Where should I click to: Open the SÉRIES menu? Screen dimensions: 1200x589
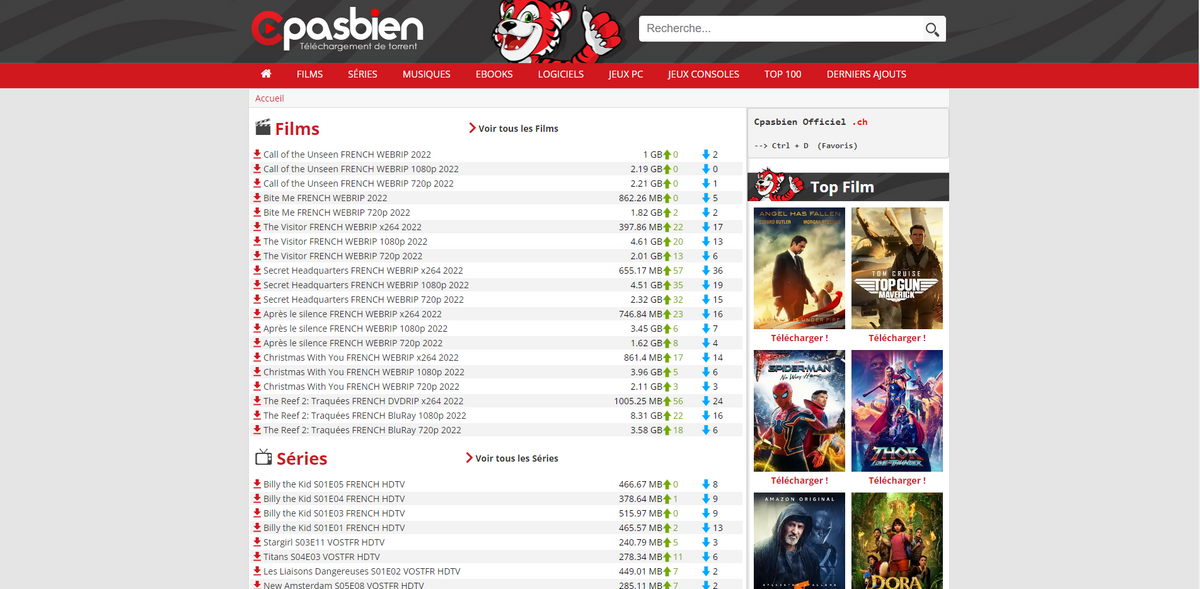coord(363,74)
